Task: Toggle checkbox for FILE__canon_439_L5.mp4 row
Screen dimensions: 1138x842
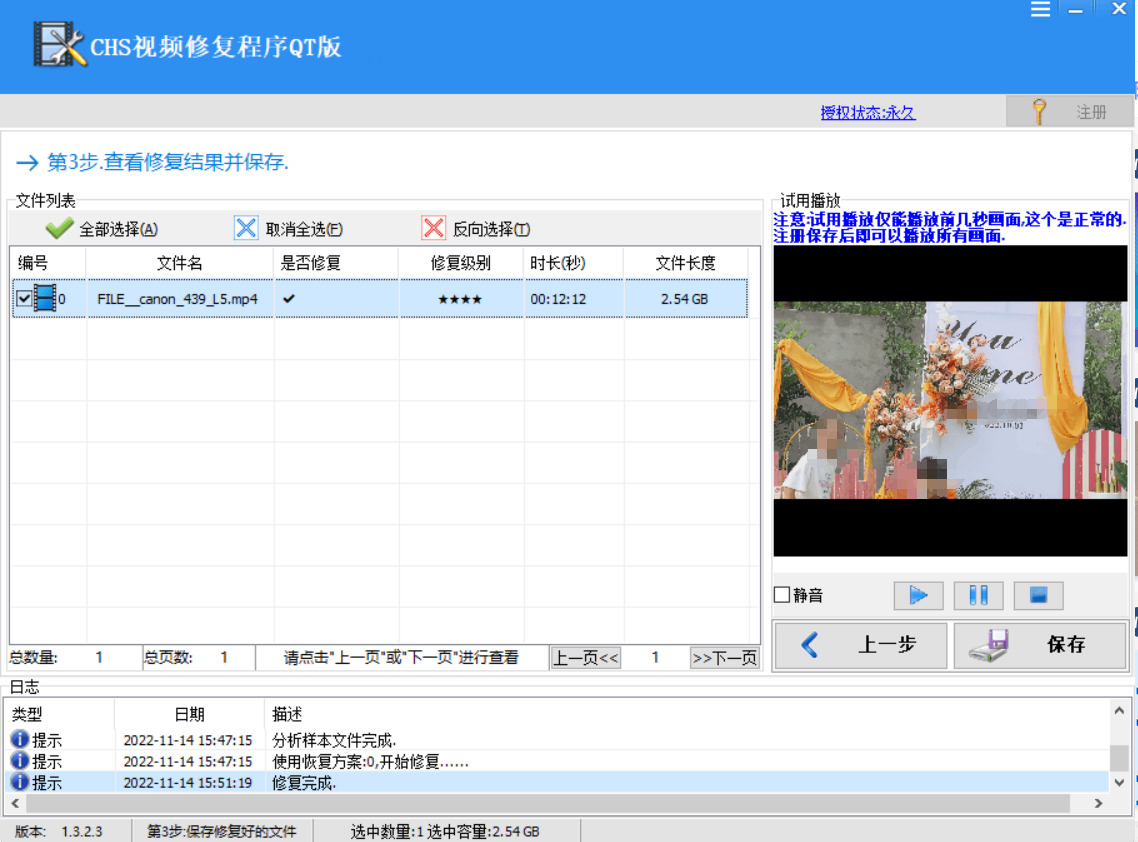Action: click(x=24, y=298)
